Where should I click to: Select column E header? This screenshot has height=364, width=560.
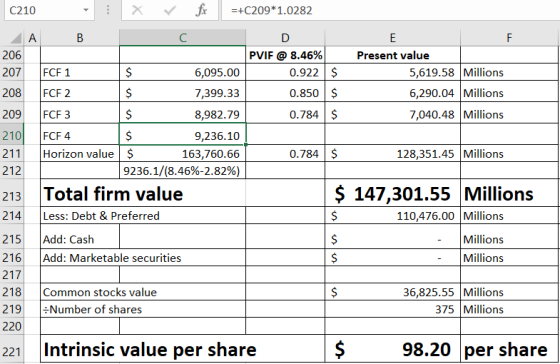click(x=392, y=38)
